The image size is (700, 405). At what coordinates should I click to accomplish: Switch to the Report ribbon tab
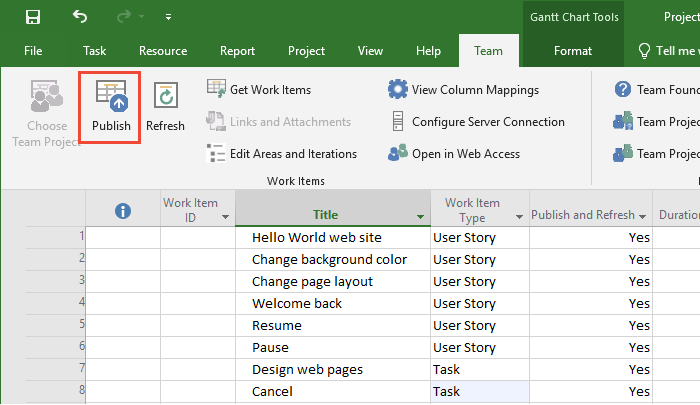click(238, 51)
